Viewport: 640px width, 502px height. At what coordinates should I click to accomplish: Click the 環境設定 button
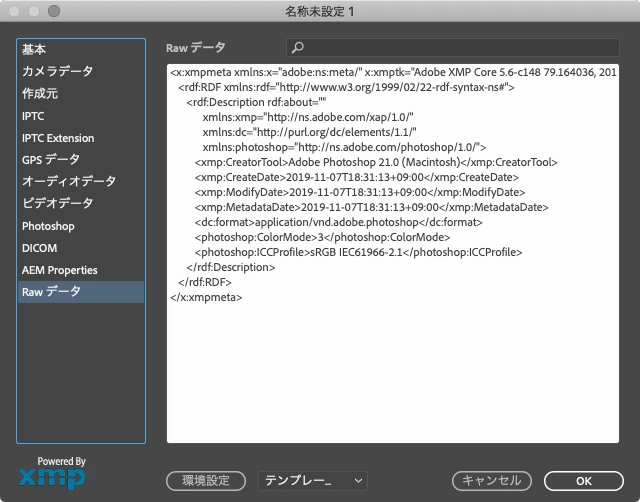[206, 481]
